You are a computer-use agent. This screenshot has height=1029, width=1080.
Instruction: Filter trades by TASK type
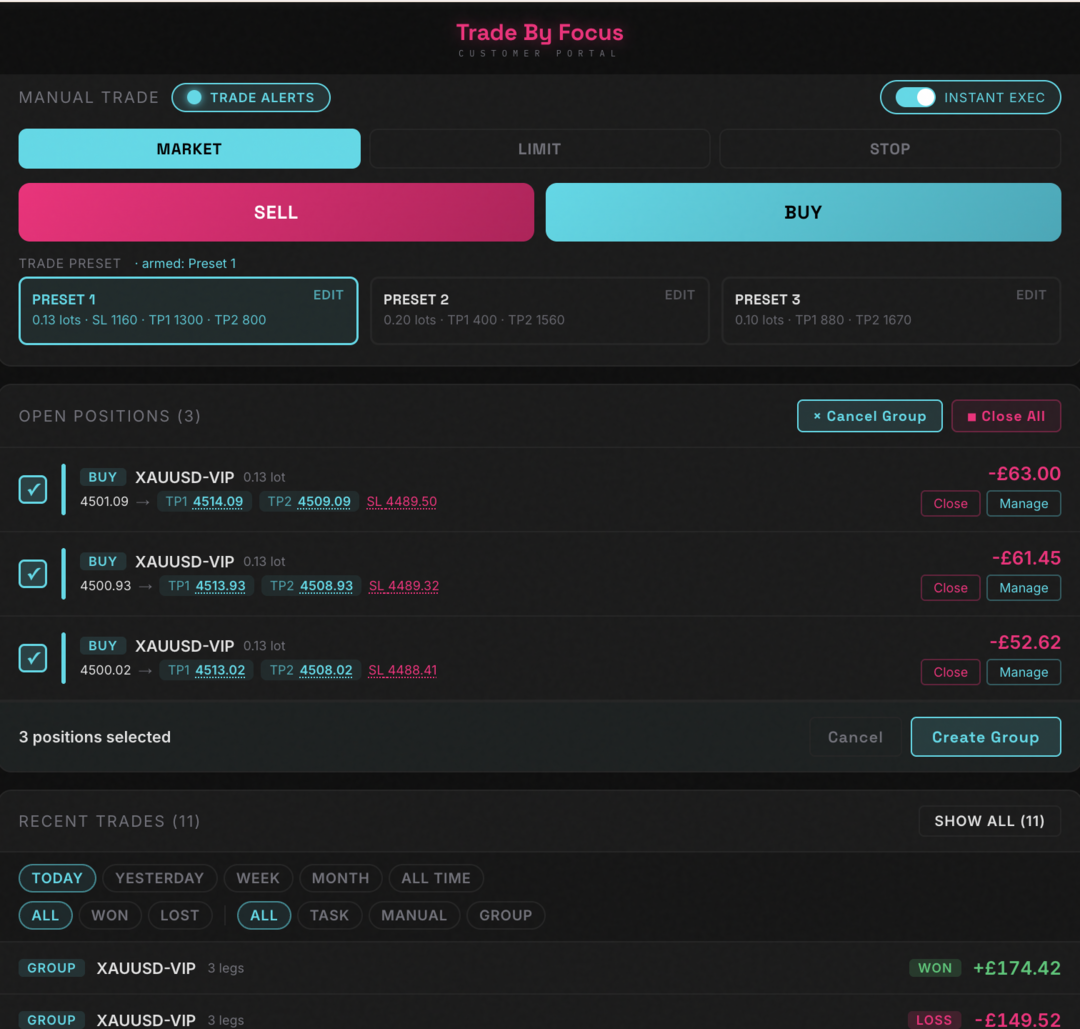click(329, 915)
